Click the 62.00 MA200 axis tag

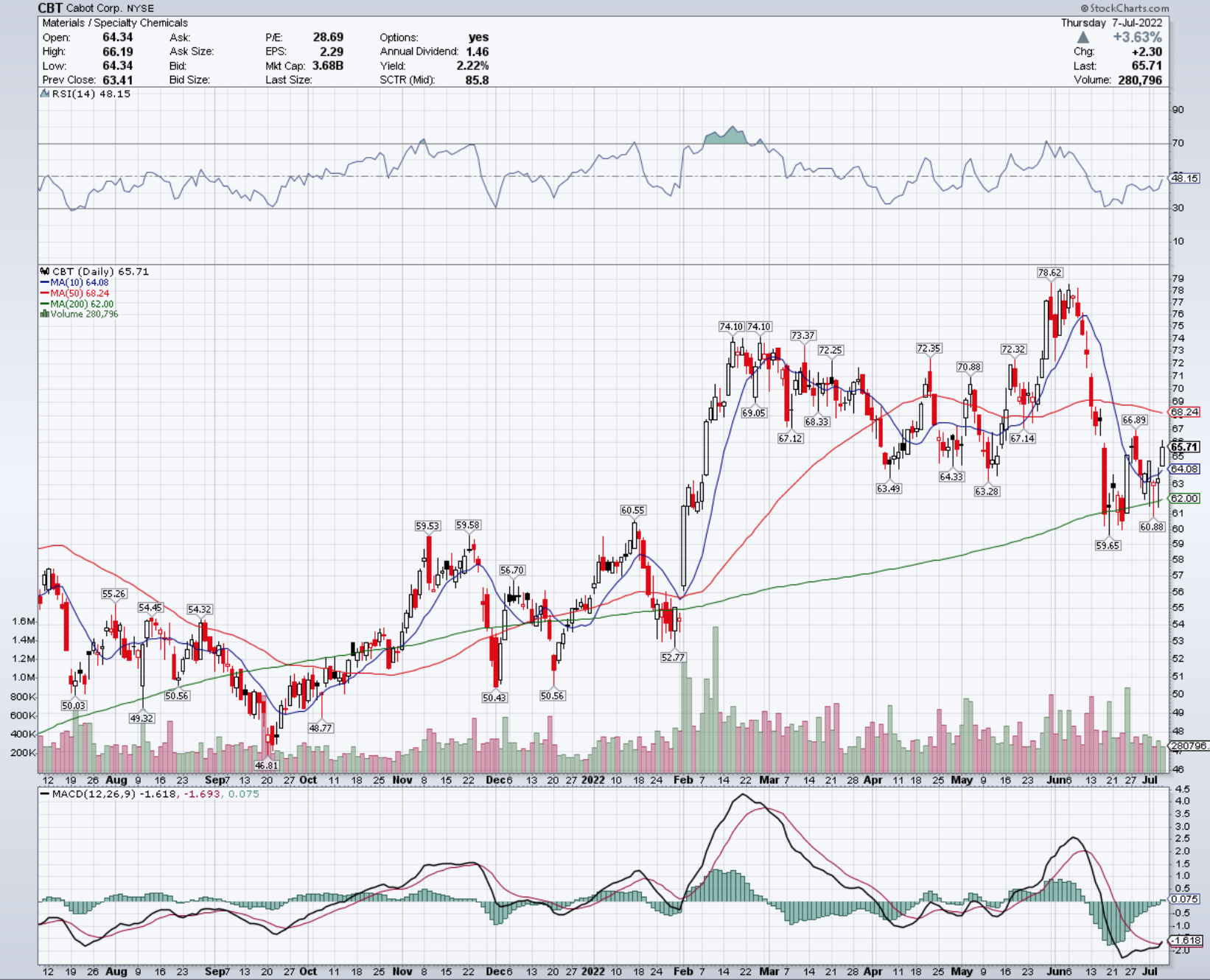click(x=1184, y=499)
